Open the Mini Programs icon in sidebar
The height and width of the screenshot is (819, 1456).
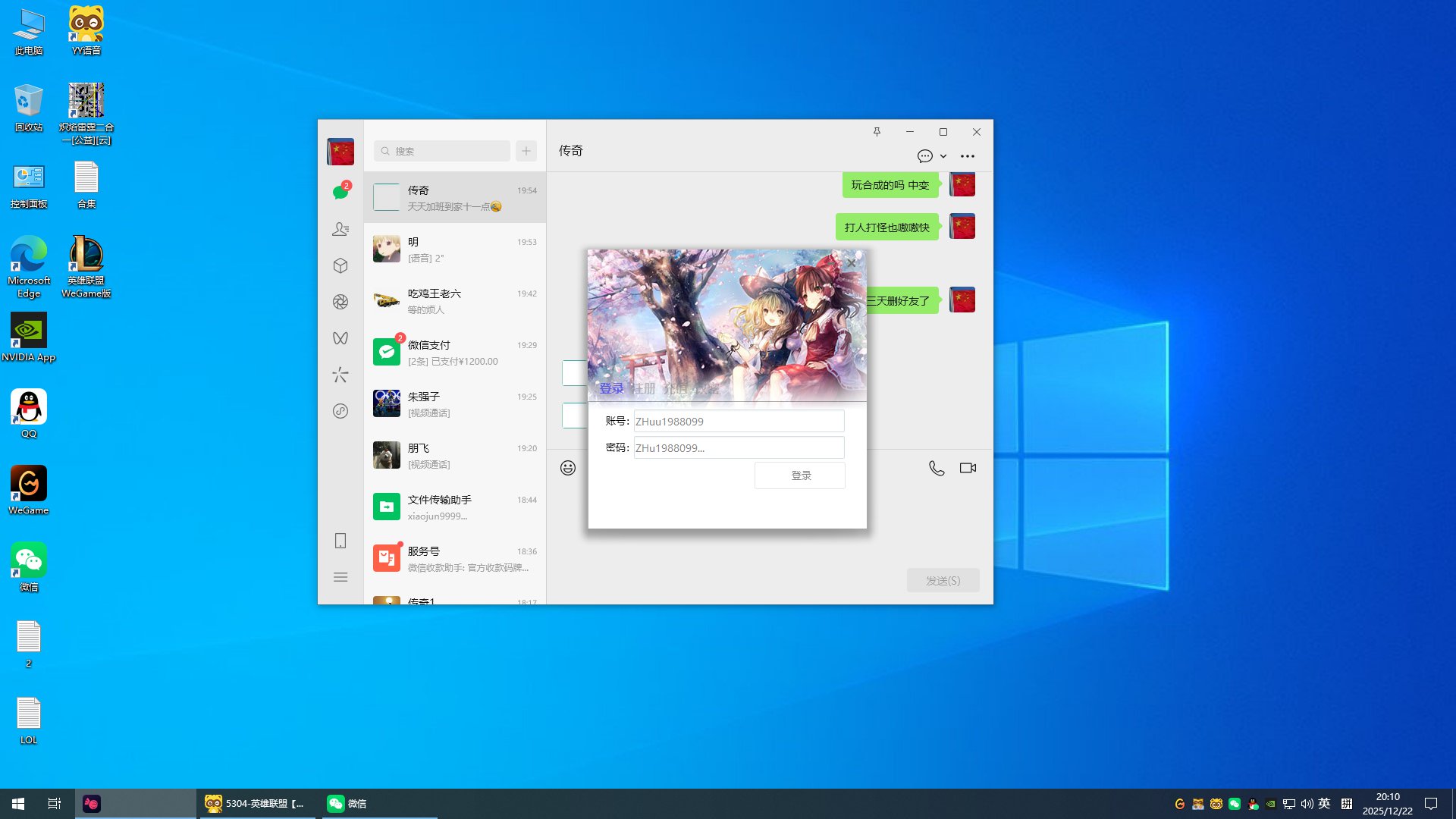[x=340, y=411]
